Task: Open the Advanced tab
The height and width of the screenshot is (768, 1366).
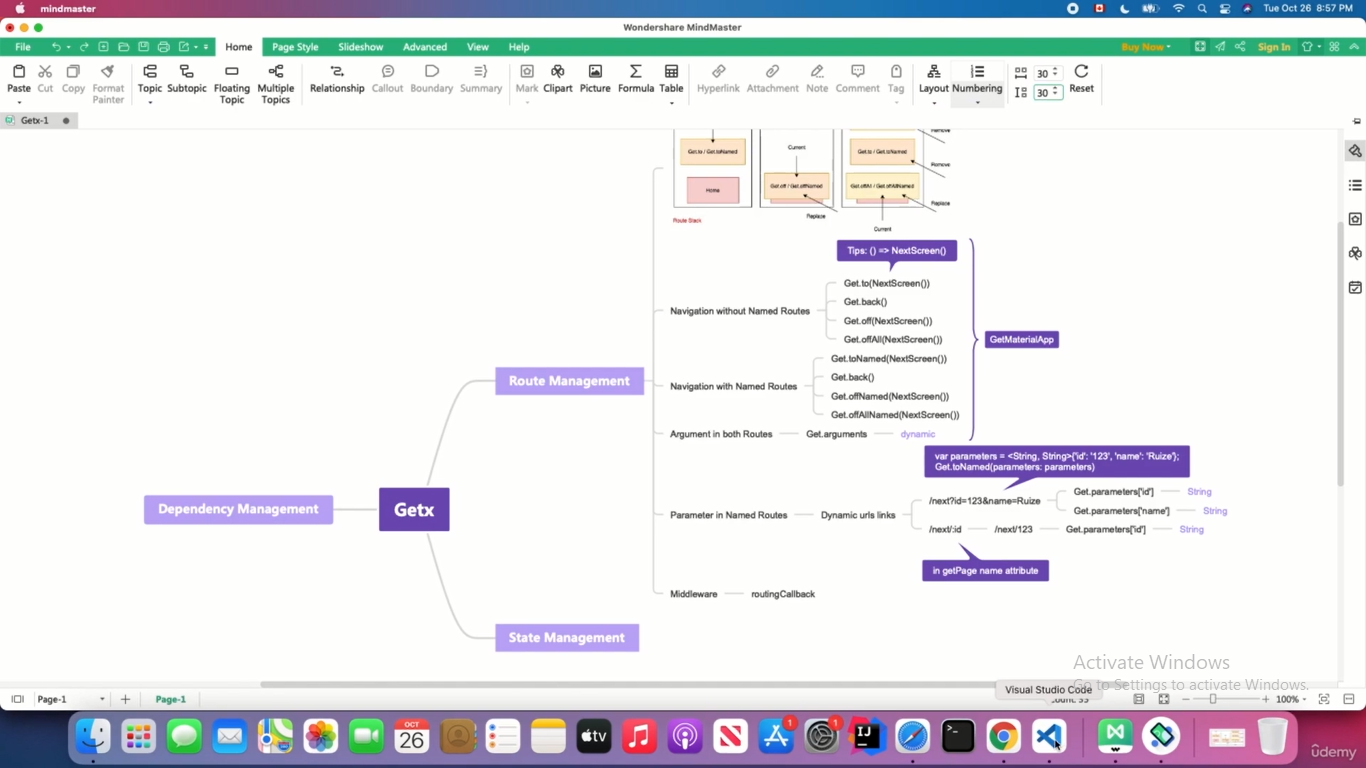Action: click(425, 47)
